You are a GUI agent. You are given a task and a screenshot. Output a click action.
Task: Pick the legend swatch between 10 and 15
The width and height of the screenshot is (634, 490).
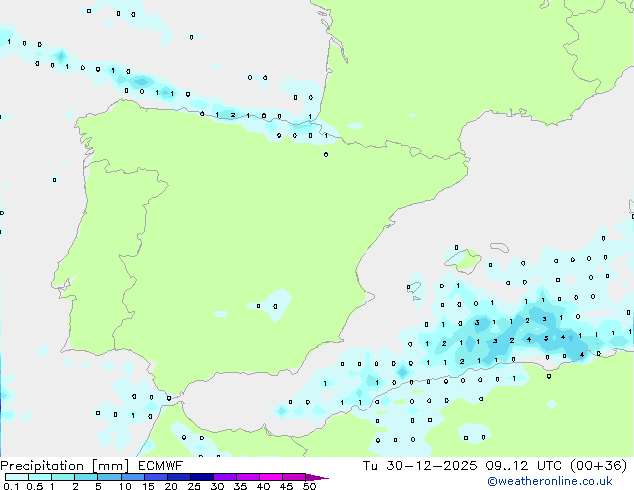[132, 477]
